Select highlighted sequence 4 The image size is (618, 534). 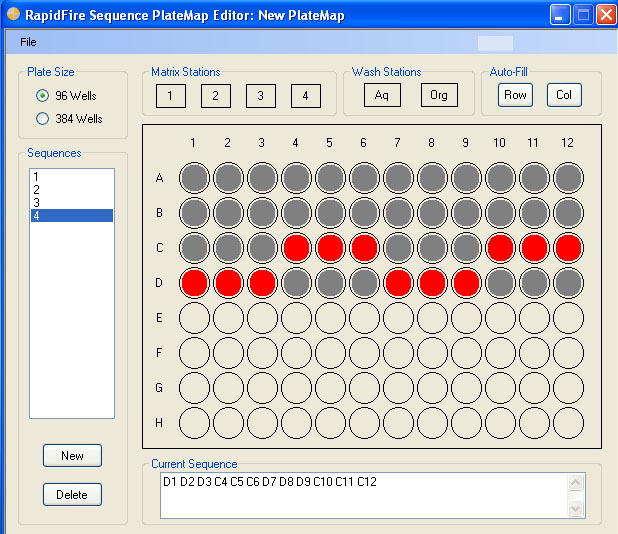pyautogui.click(x=72, y=216)
